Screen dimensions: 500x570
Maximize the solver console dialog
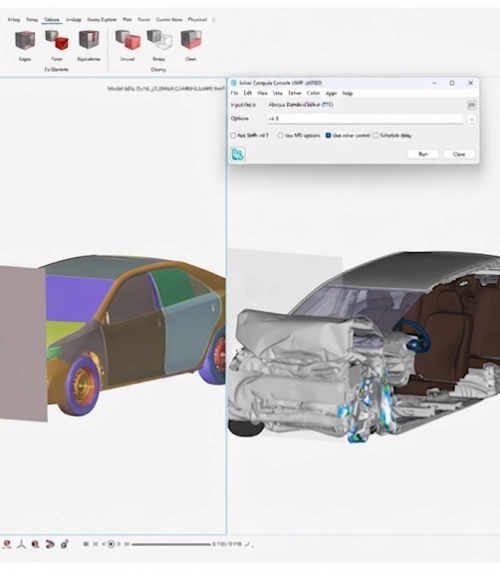452,83
